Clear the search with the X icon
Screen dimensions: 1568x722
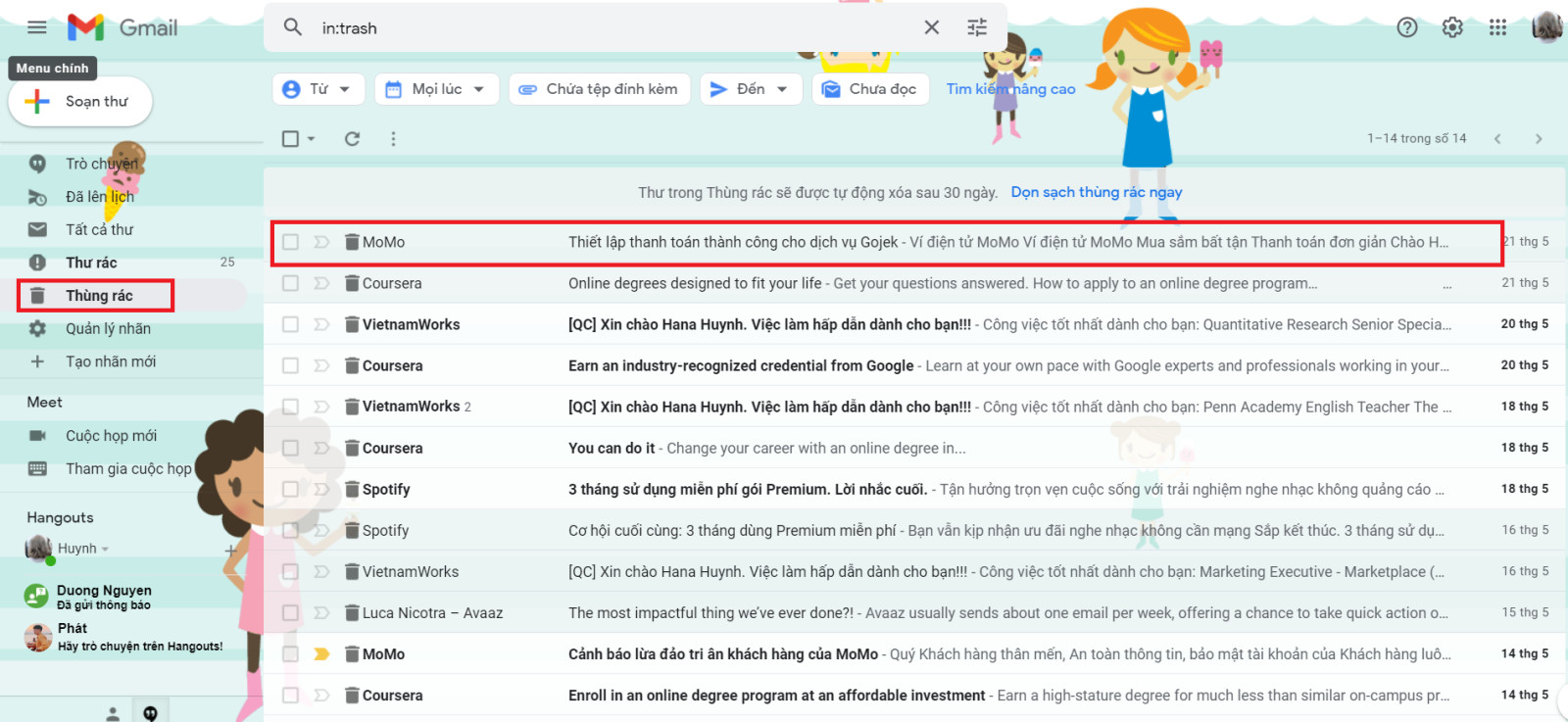932,27
